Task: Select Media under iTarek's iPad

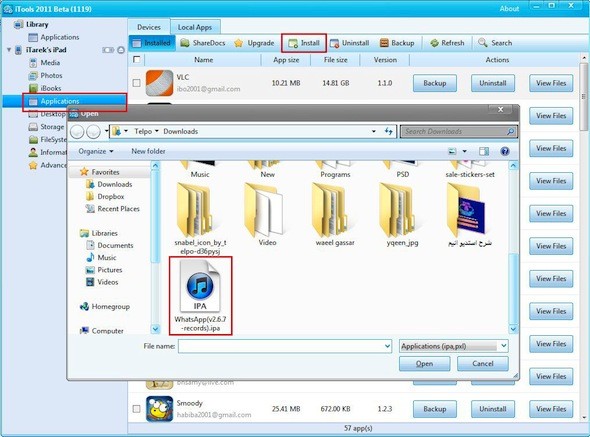Action: (x=44, y=63)
